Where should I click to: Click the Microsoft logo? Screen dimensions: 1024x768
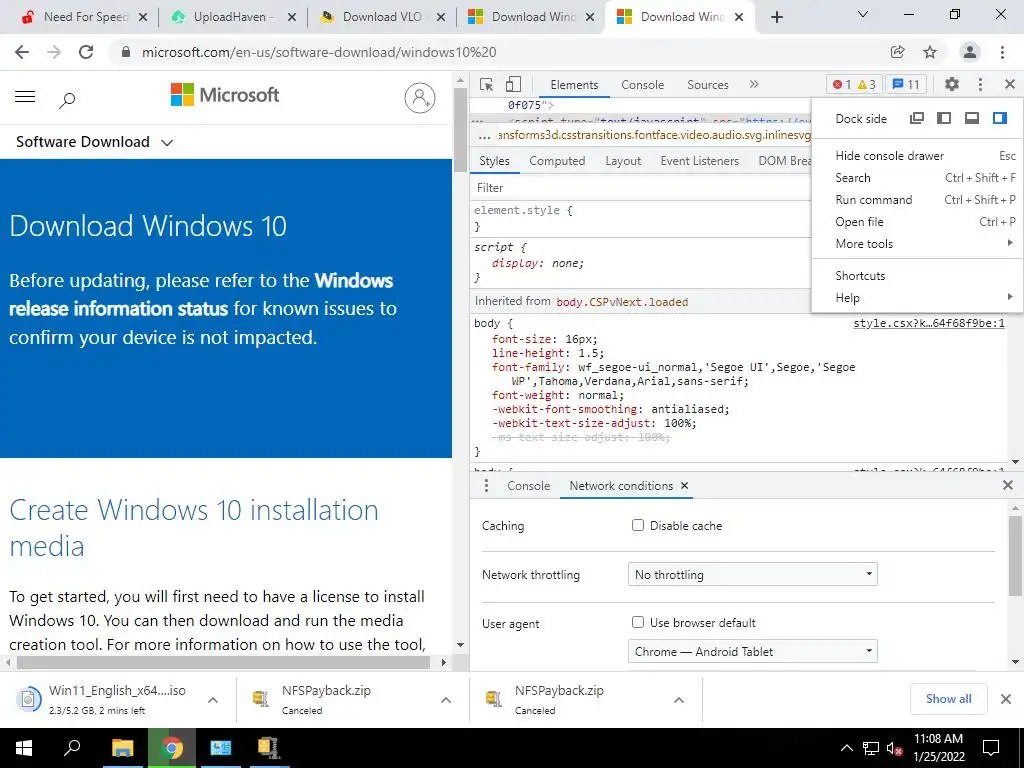point(225,95)
